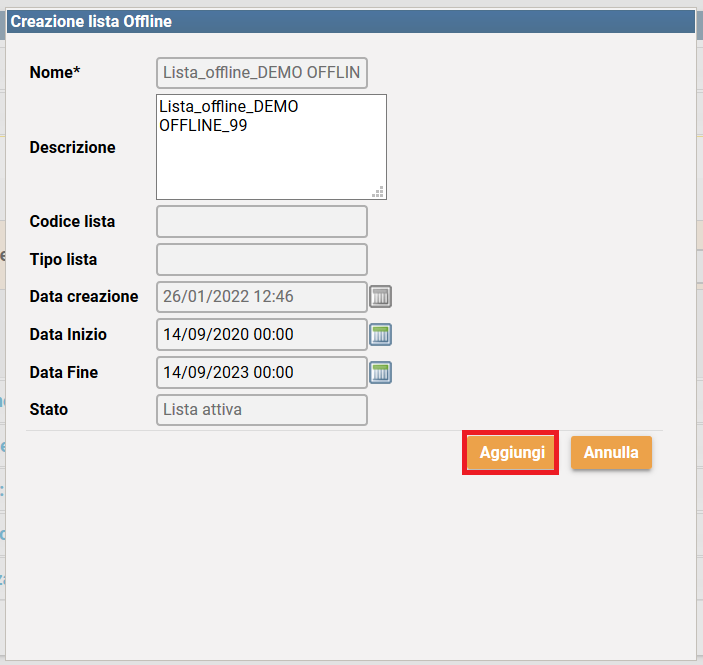The width and height of the screenshot is (703, 665).
Task: Click the Stato label
Action: pos(49,410)
